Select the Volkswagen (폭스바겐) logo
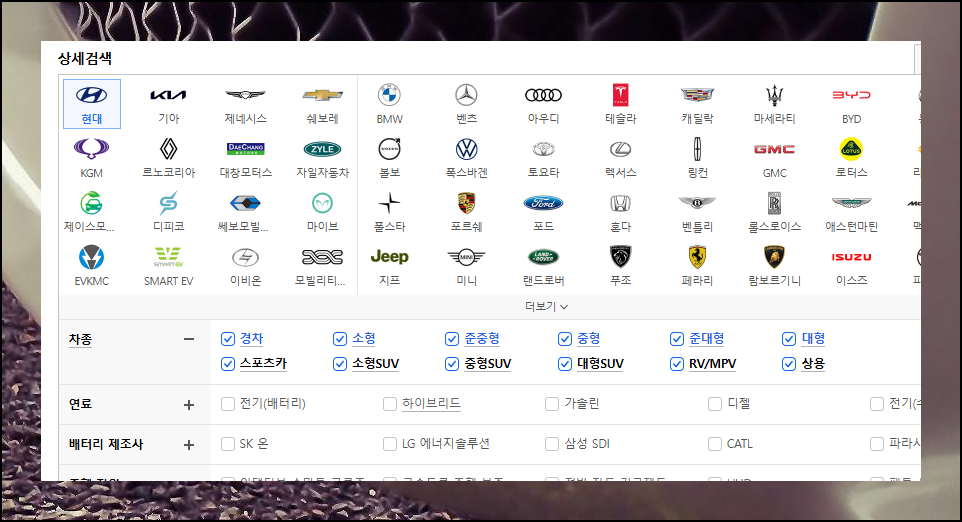 (x=466, y=149)
